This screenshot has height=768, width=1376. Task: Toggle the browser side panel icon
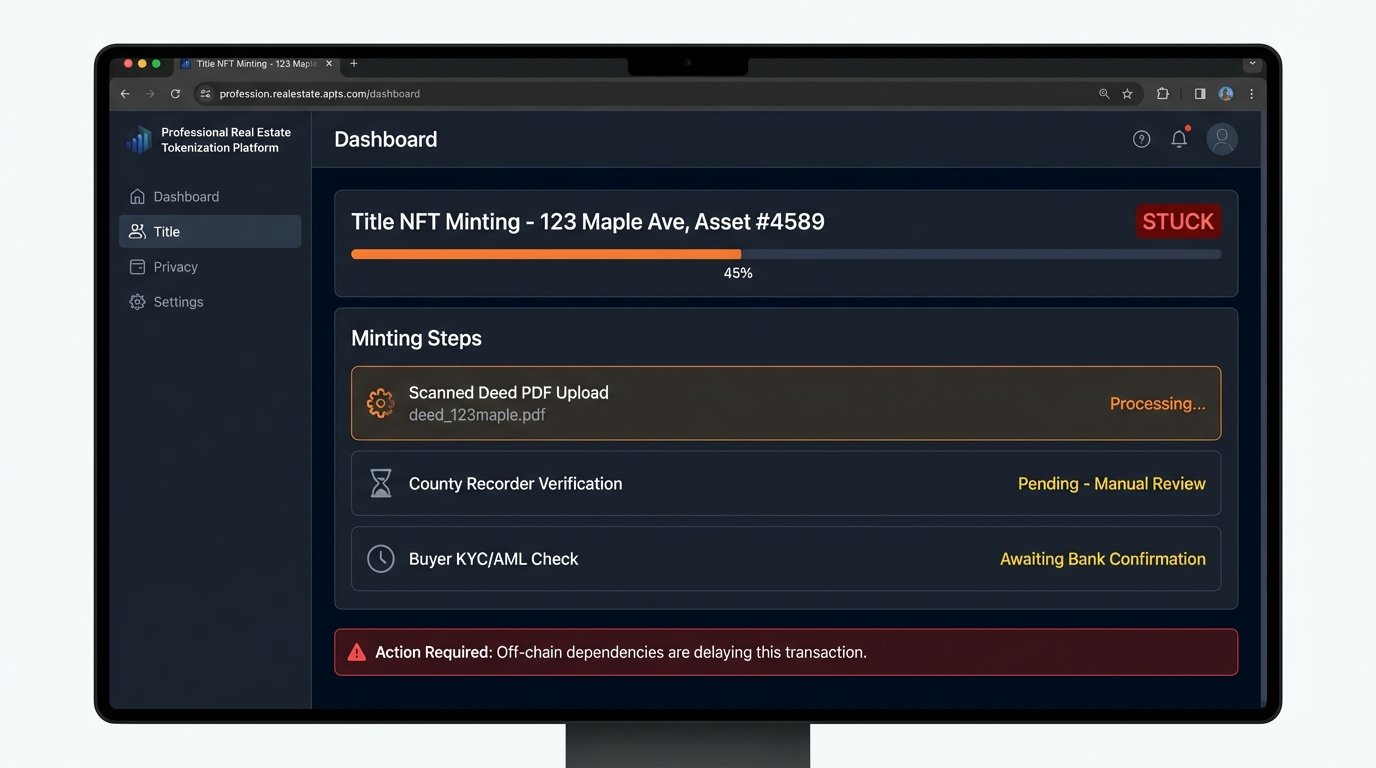[x=1200, y=94]
